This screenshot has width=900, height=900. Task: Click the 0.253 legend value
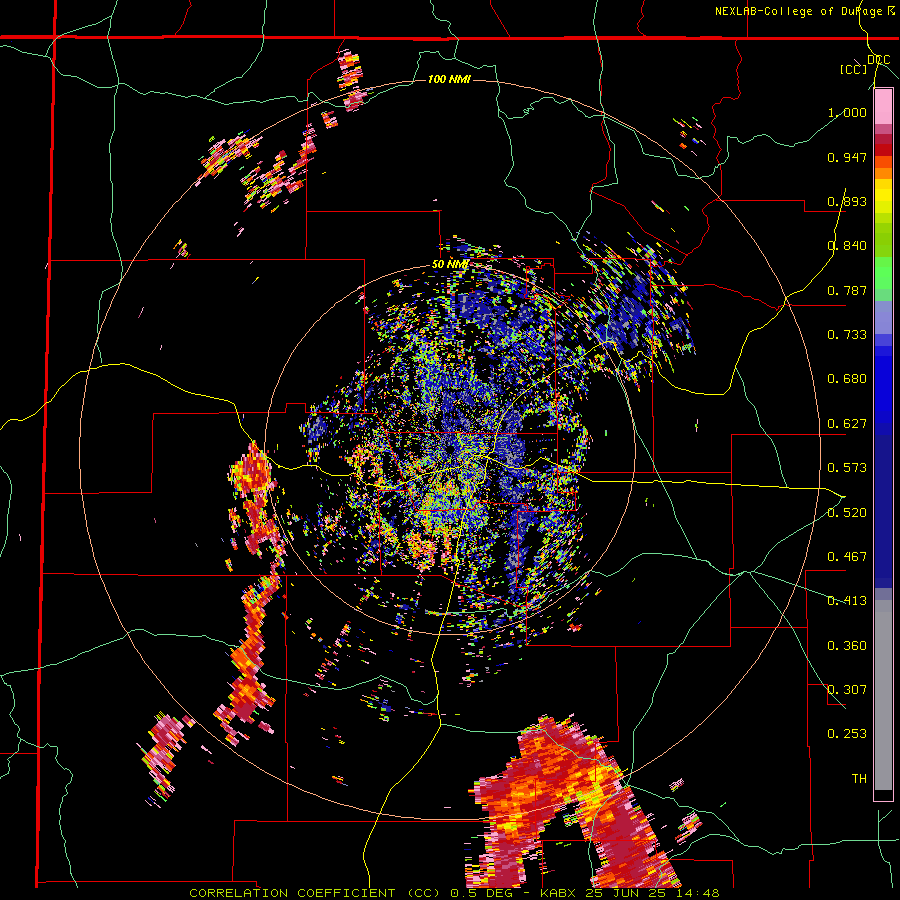[847, 734]
